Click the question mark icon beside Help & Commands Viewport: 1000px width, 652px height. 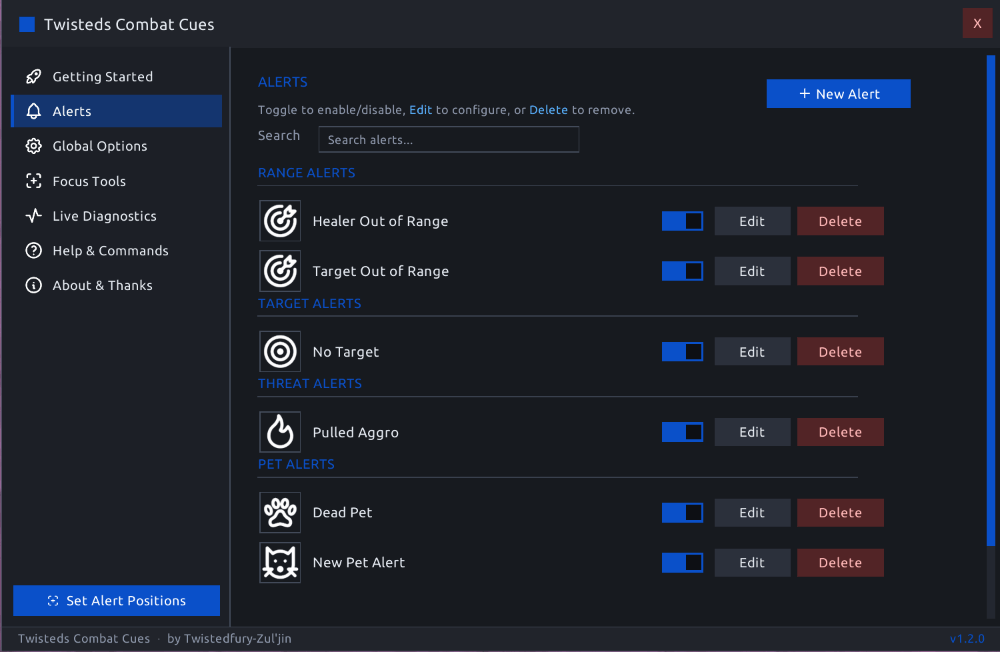point(34,251)
